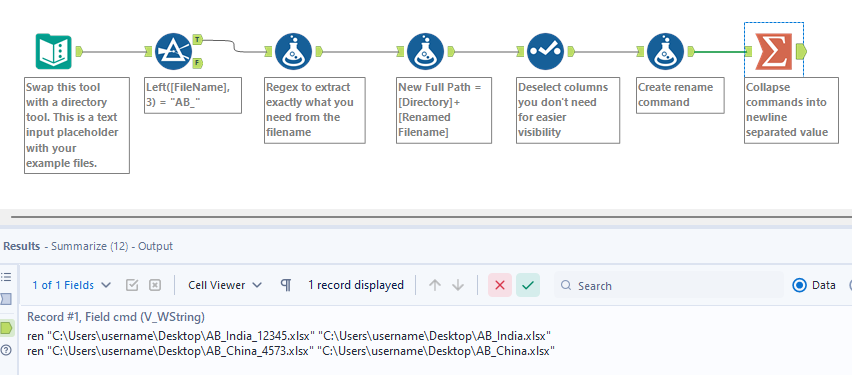
Task: Click 'Collapse commands into newline' annotation
Action: (792, 110)
